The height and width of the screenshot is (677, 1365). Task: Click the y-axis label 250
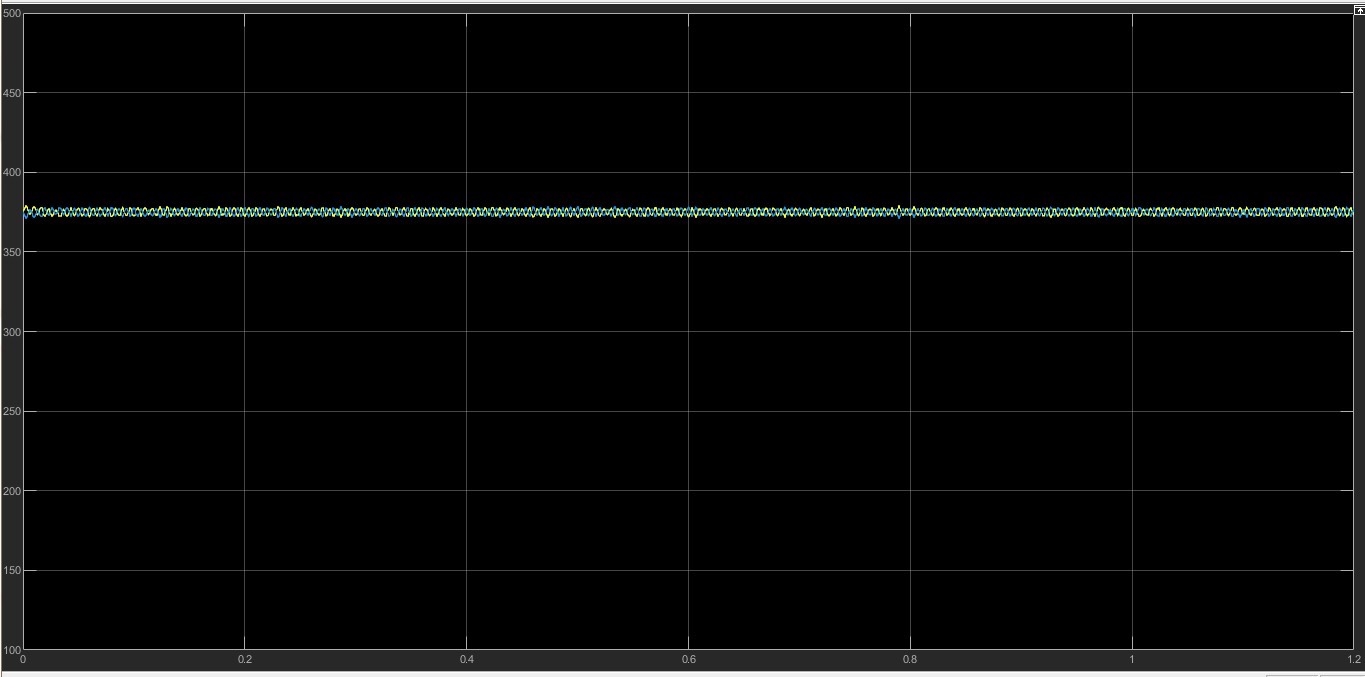(11, 412)
